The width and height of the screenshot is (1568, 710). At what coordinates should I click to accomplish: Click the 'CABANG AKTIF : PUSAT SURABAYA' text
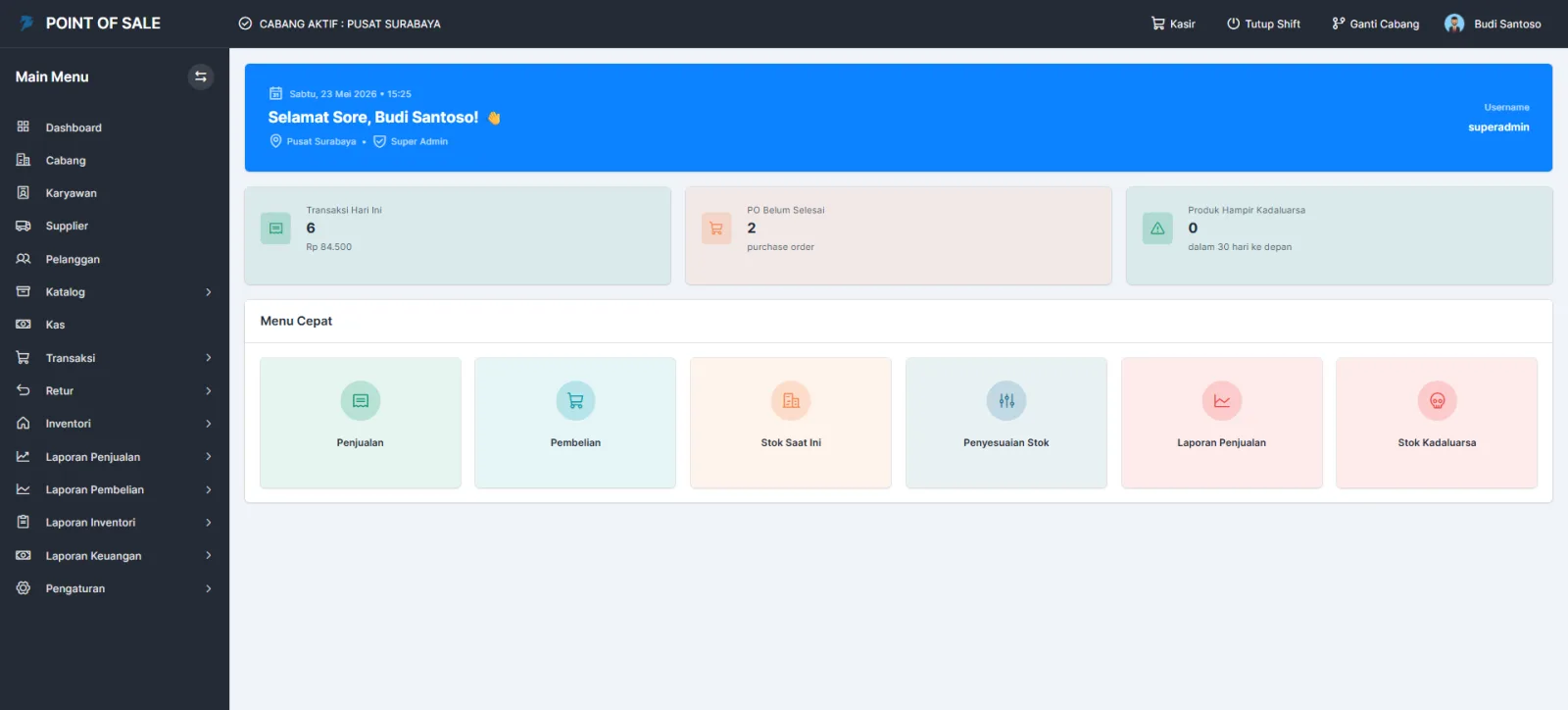[x=350, y=24]
